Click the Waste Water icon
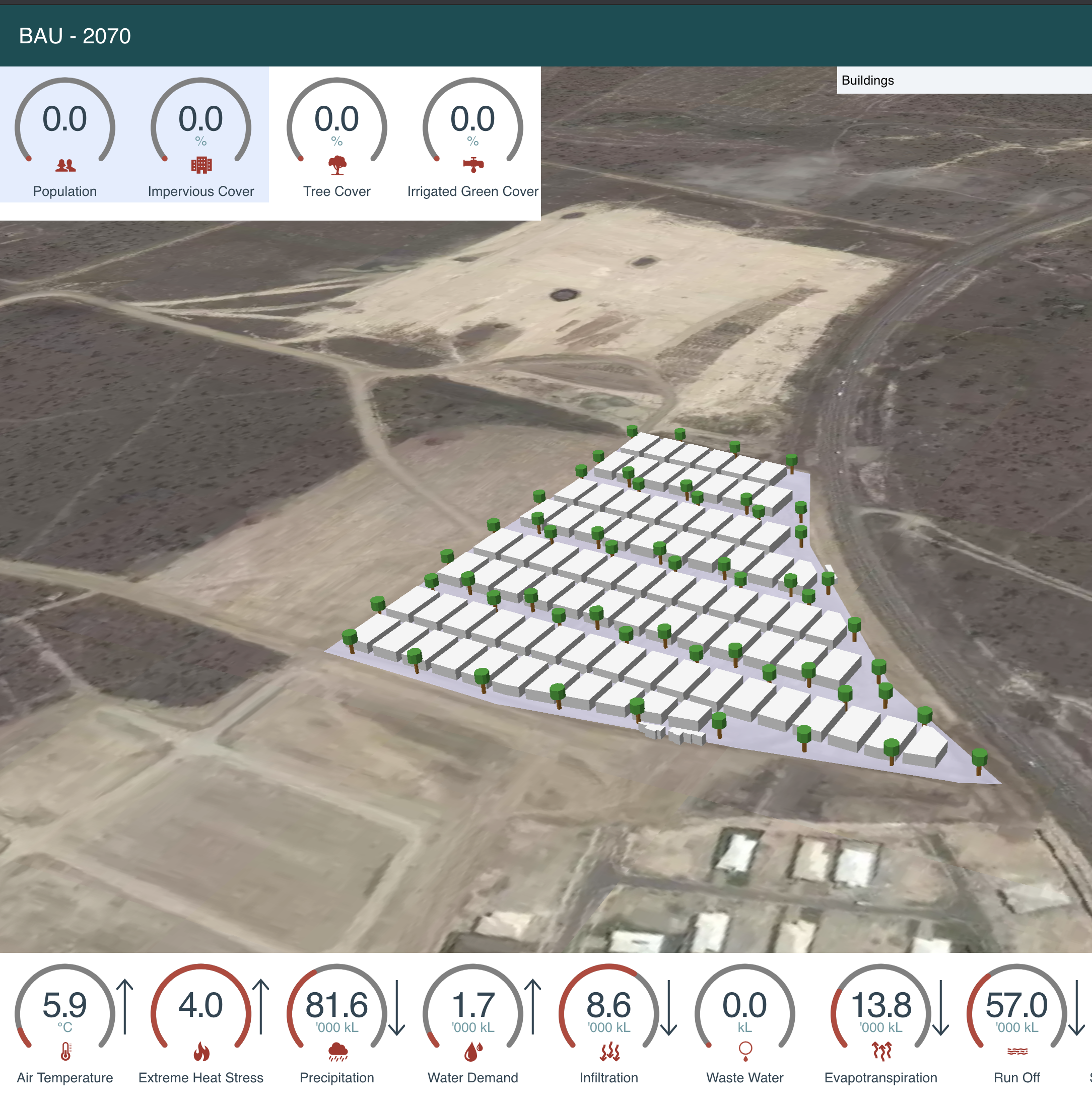The width and height of the screenshot is (1092, 1106). 745,1052
